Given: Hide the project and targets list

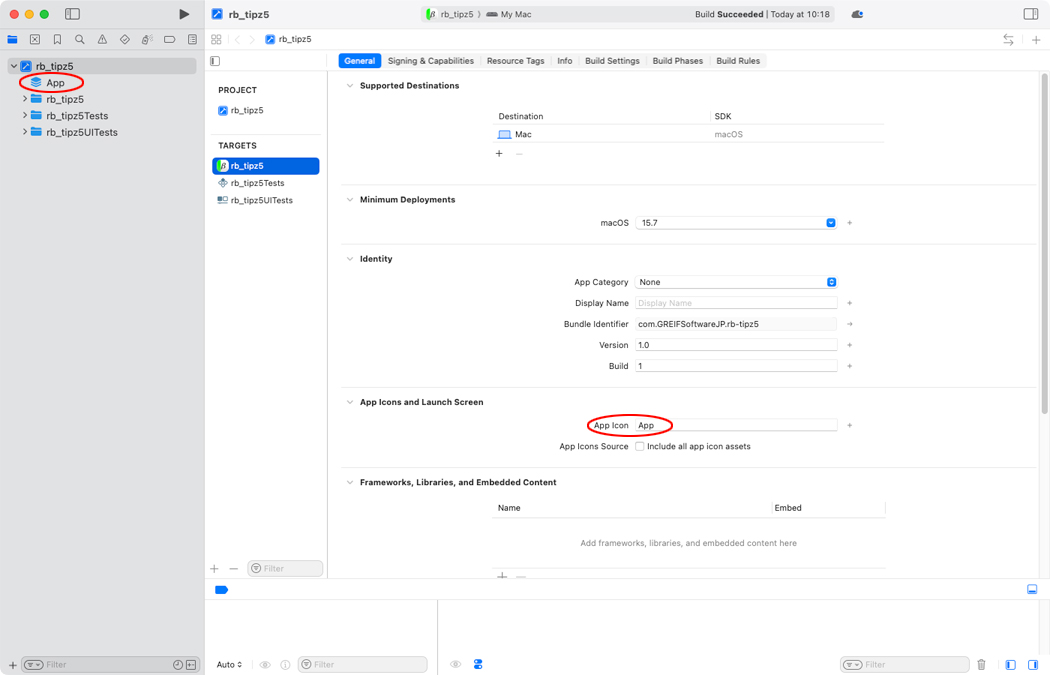Looking at the screenshot, I should tap(215, 61).
